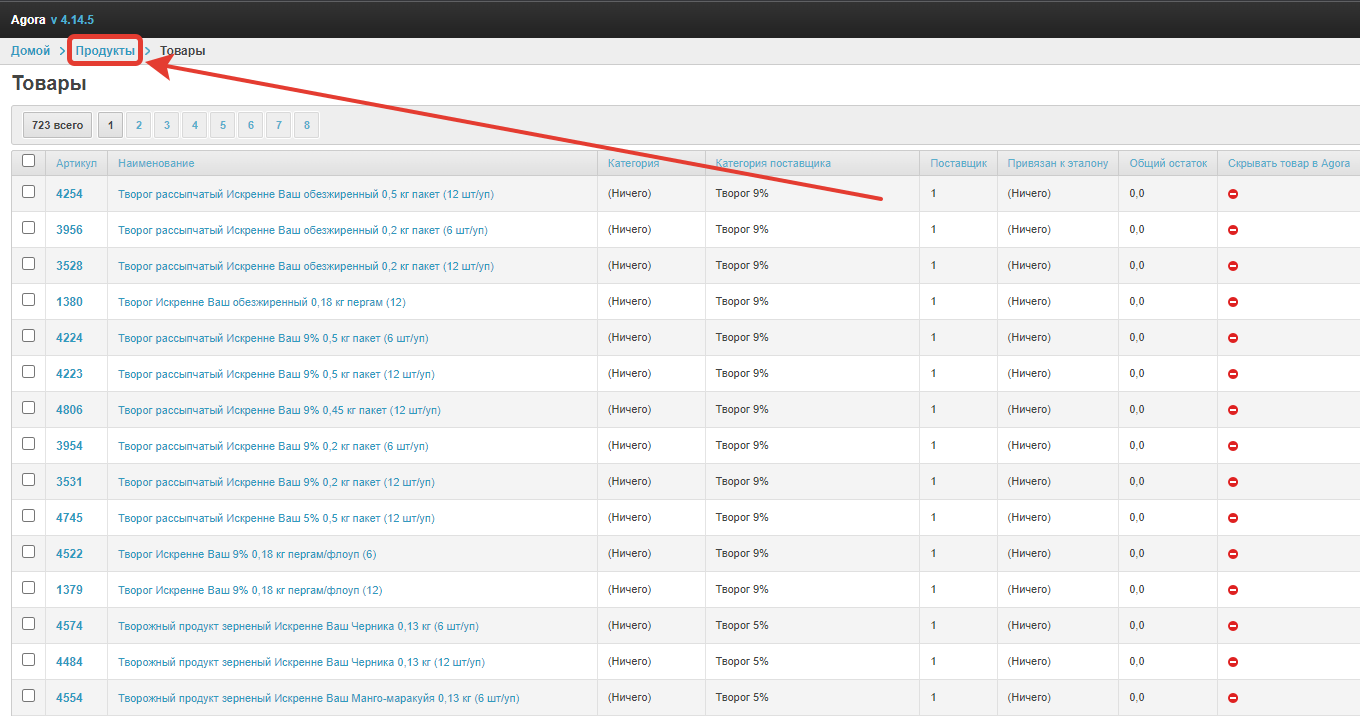
Task: Click red hide-status icon in row 4745
Action: (1233, 518)
